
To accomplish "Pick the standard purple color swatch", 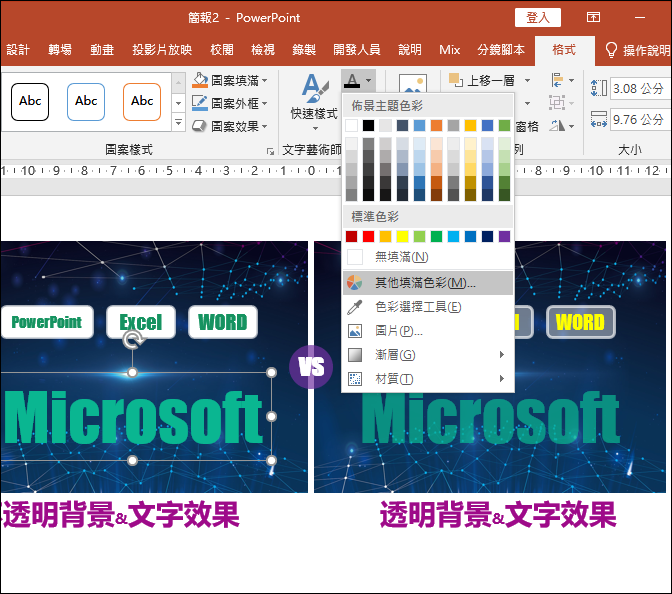I will [504, 236].
